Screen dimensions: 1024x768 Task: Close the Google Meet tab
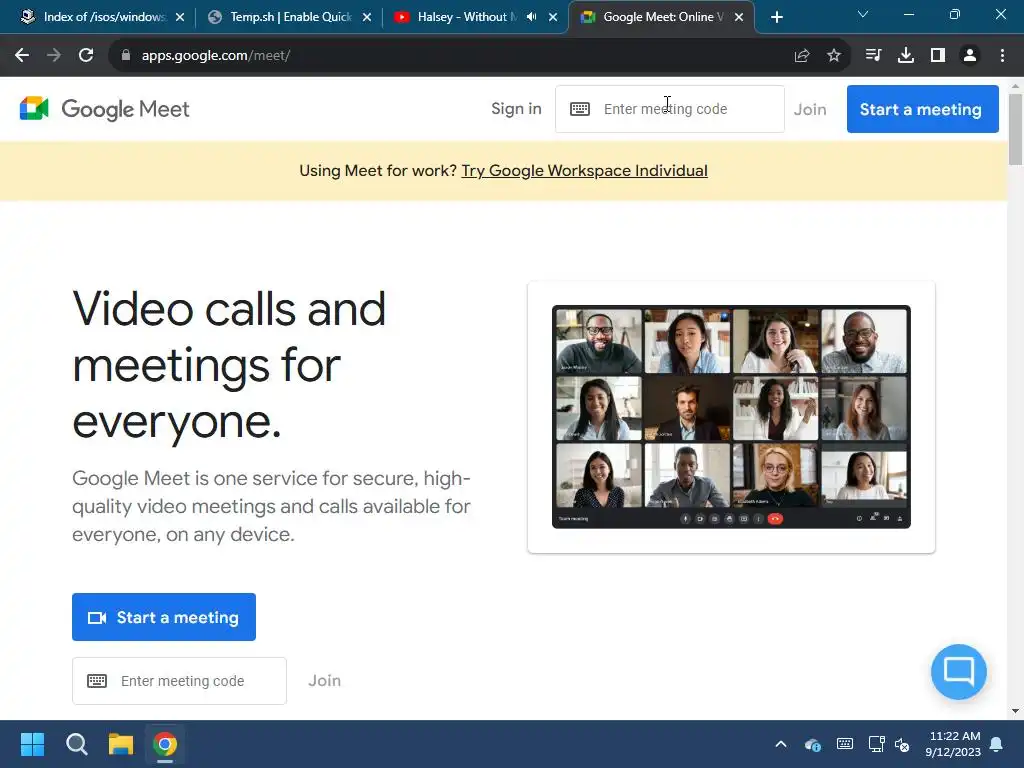pyautogui.click(x=739, y=17)
